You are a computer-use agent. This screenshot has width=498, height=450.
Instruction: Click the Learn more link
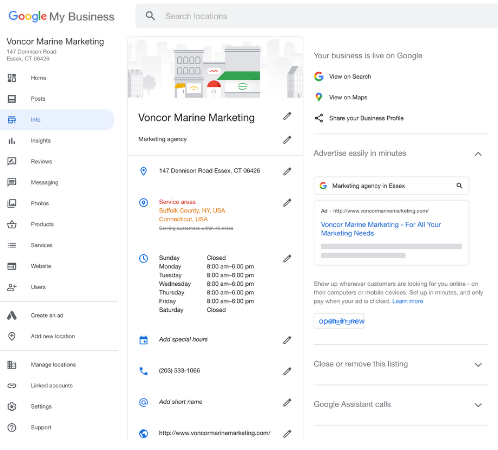coord(407,301)
